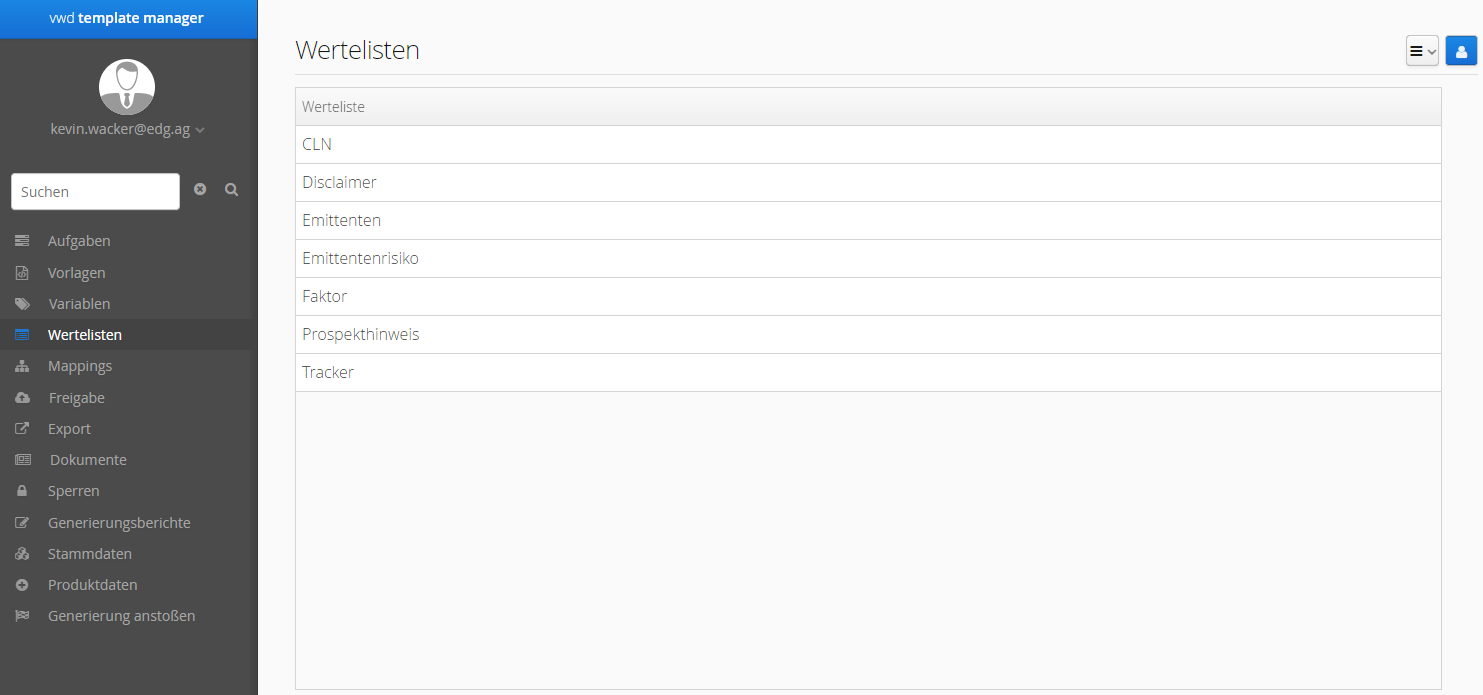Click the Variablen tags icon
This screenshot has width=1483, height=695.
(x=22, y=304)
